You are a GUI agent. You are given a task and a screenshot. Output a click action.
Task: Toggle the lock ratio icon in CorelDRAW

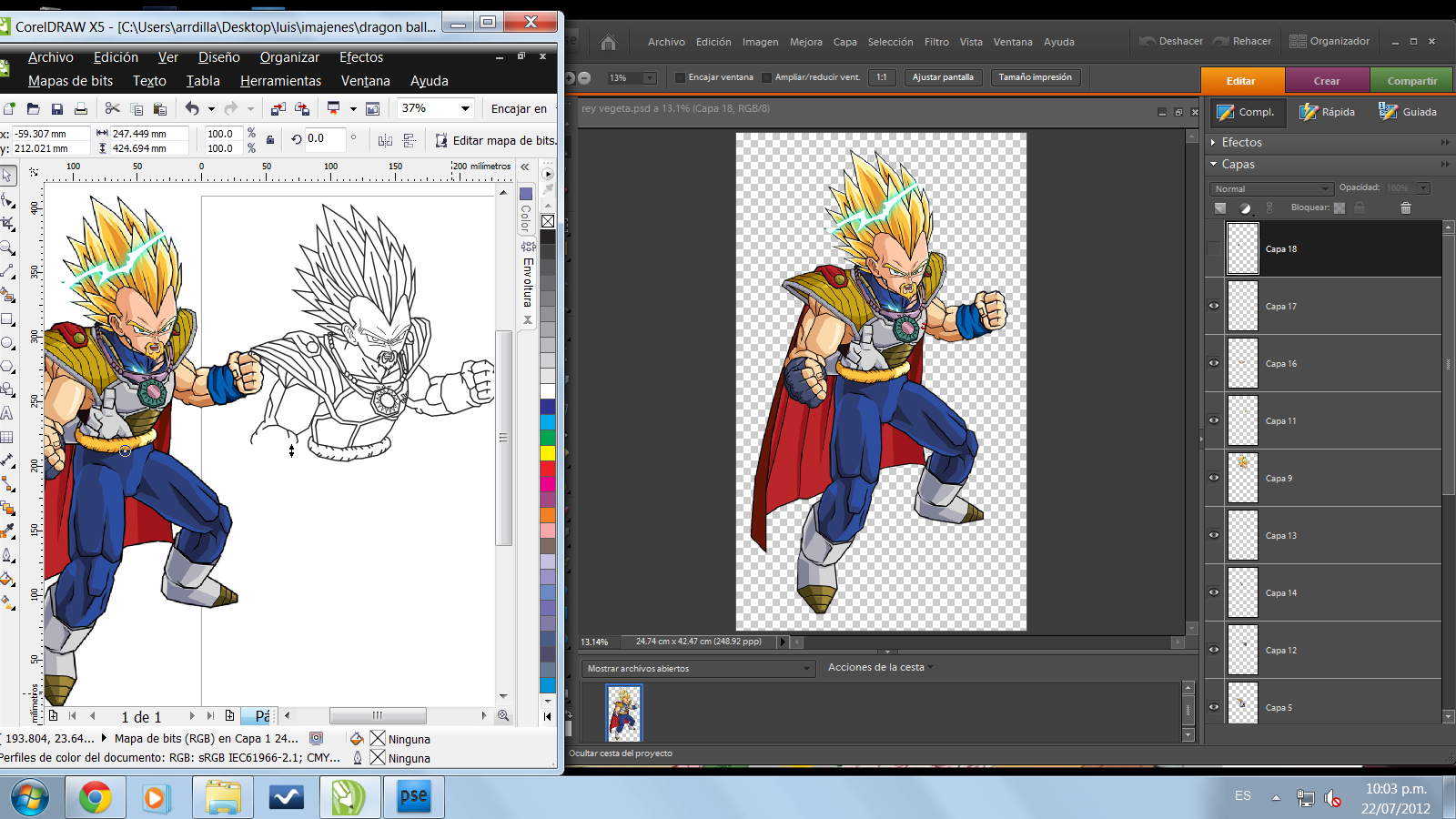[x=270, y=140]
